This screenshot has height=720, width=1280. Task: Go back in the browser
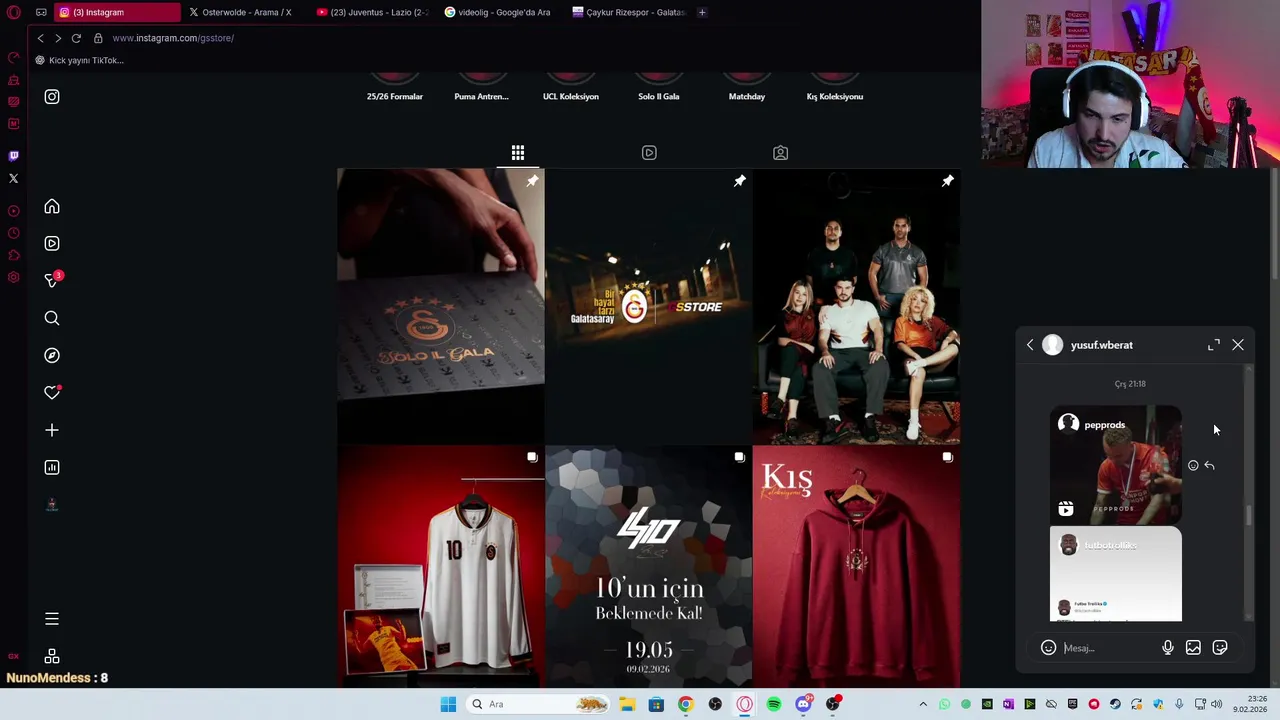[40, 38]
